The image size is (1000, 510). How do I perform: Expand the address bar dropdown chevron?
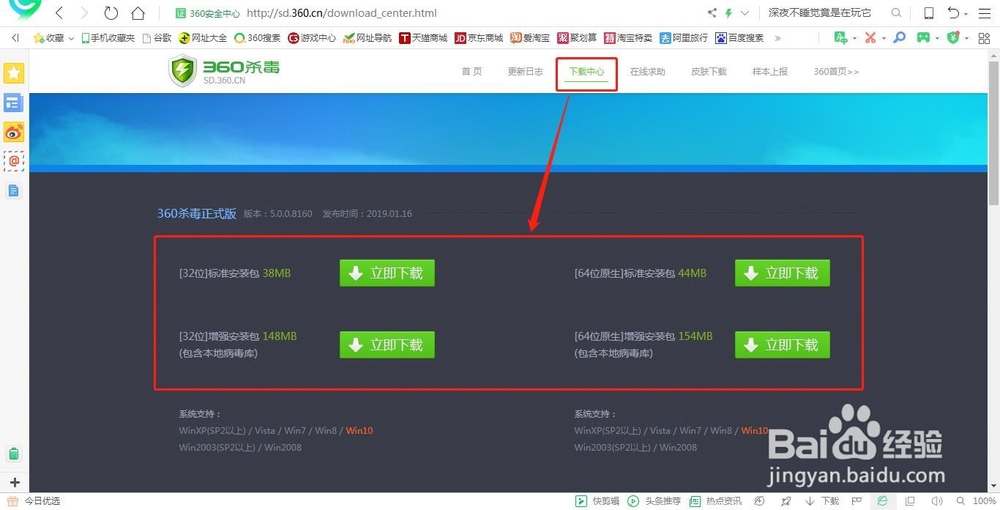[744, 13]
